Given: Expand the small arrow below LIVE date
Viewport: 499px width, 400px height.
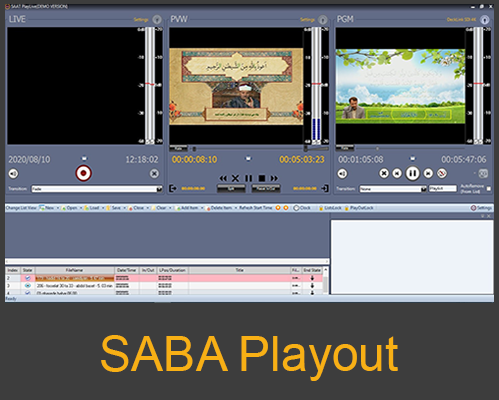Looking at the screenshot, I should 84,158.
